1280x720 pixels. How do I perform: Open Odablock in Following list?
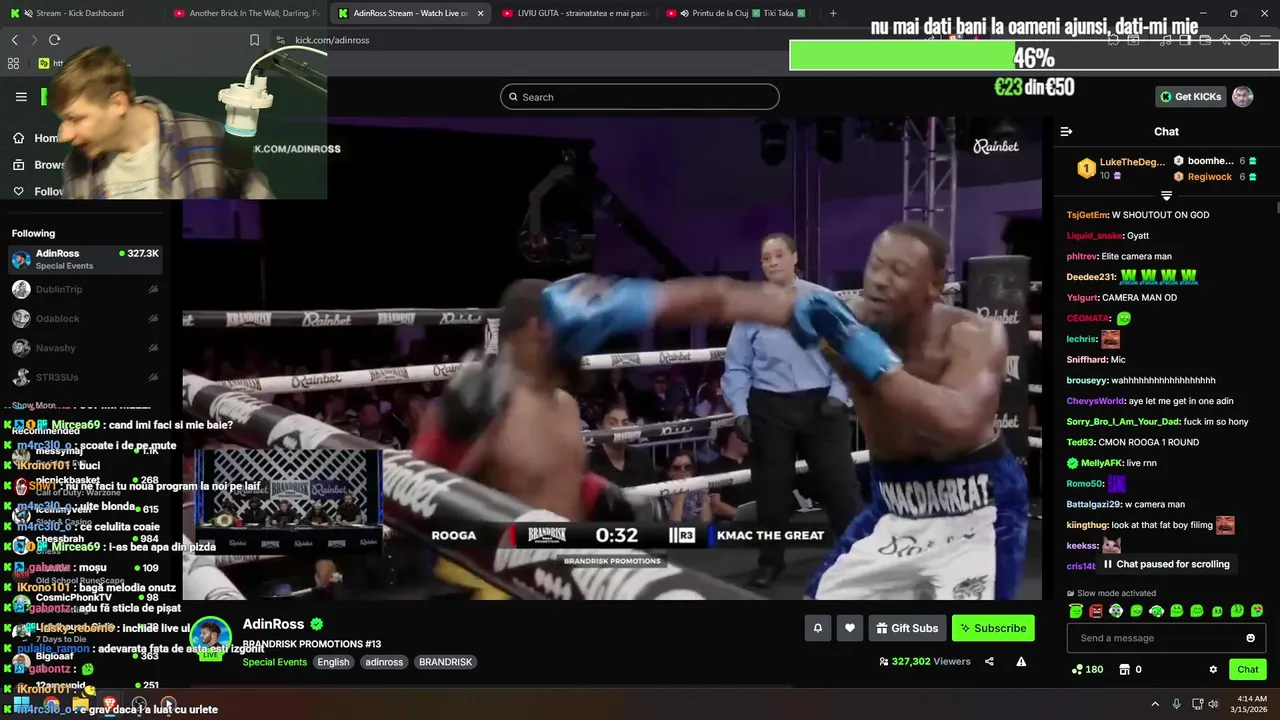(x=85, y=319)
